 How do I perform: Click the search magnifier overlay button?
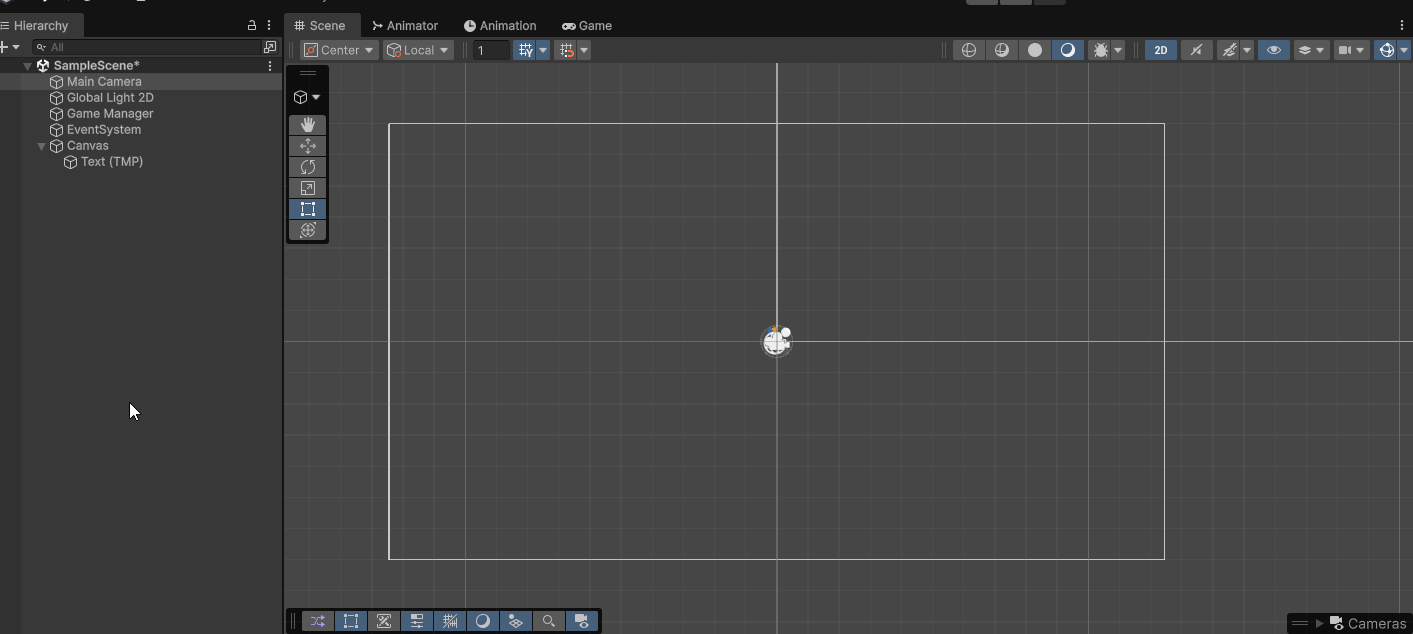click(549, 621)
